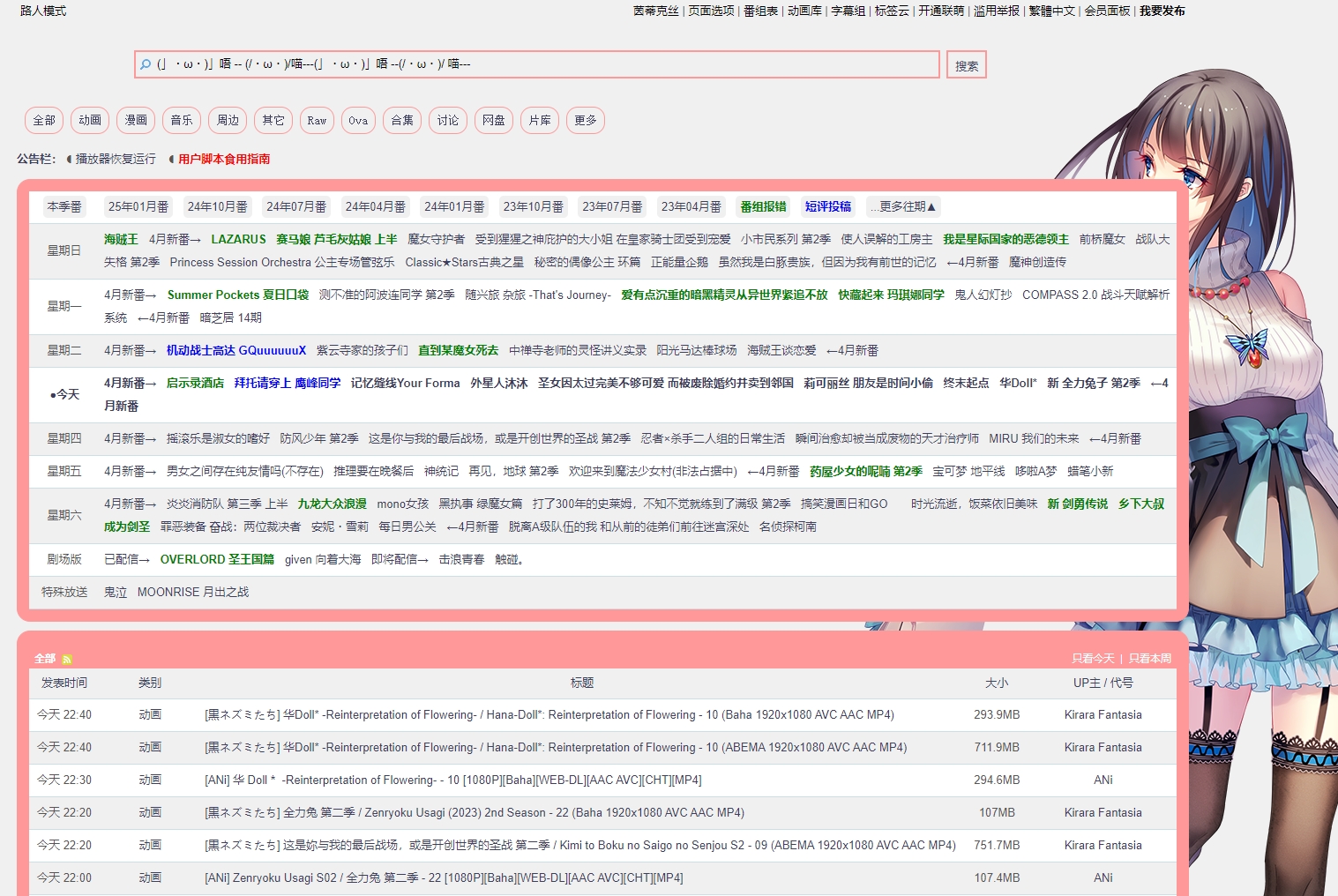The image size is (1338, 896).
Task: Open the 用户脚本食用指南 announcement
Action: point(224,159)
